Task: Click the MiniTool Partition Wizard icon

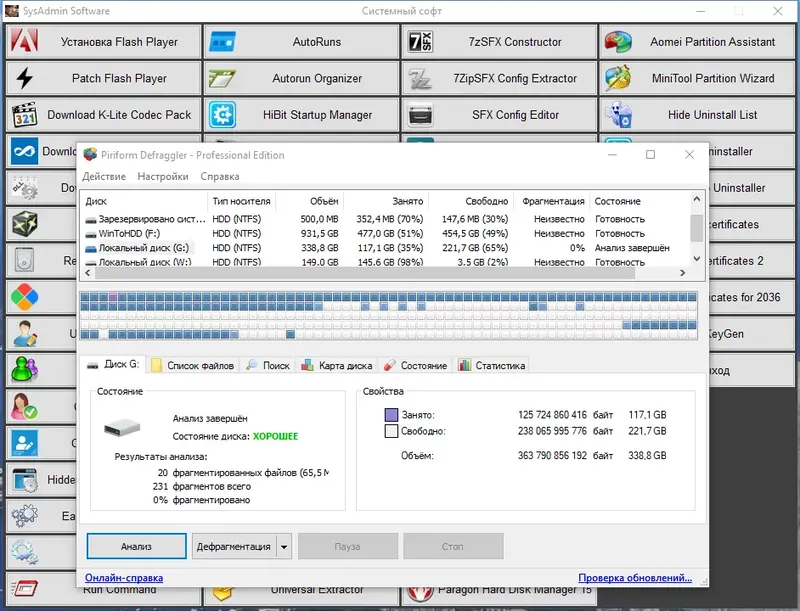Action: point(618,78)
